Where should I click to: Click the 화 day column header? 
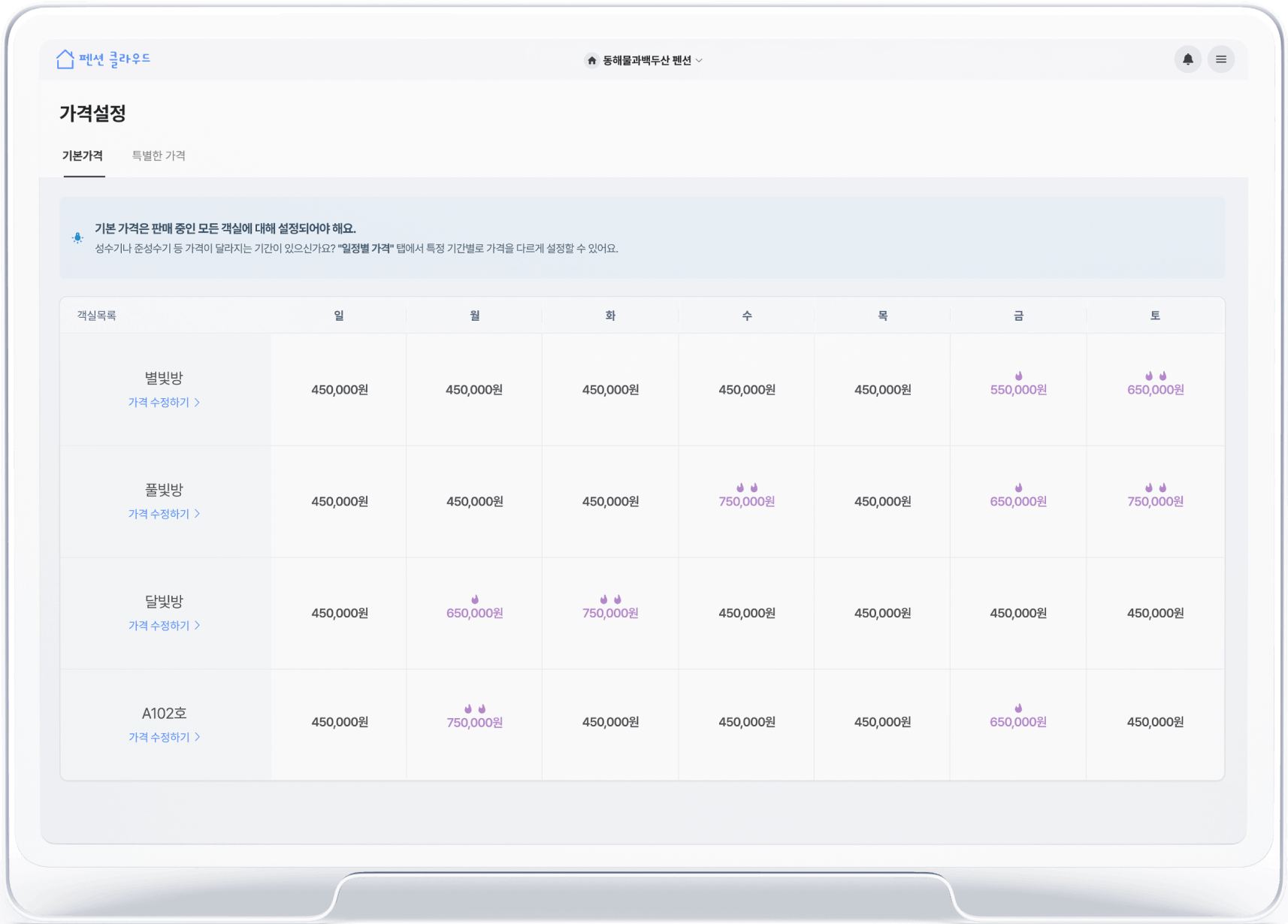610,316
